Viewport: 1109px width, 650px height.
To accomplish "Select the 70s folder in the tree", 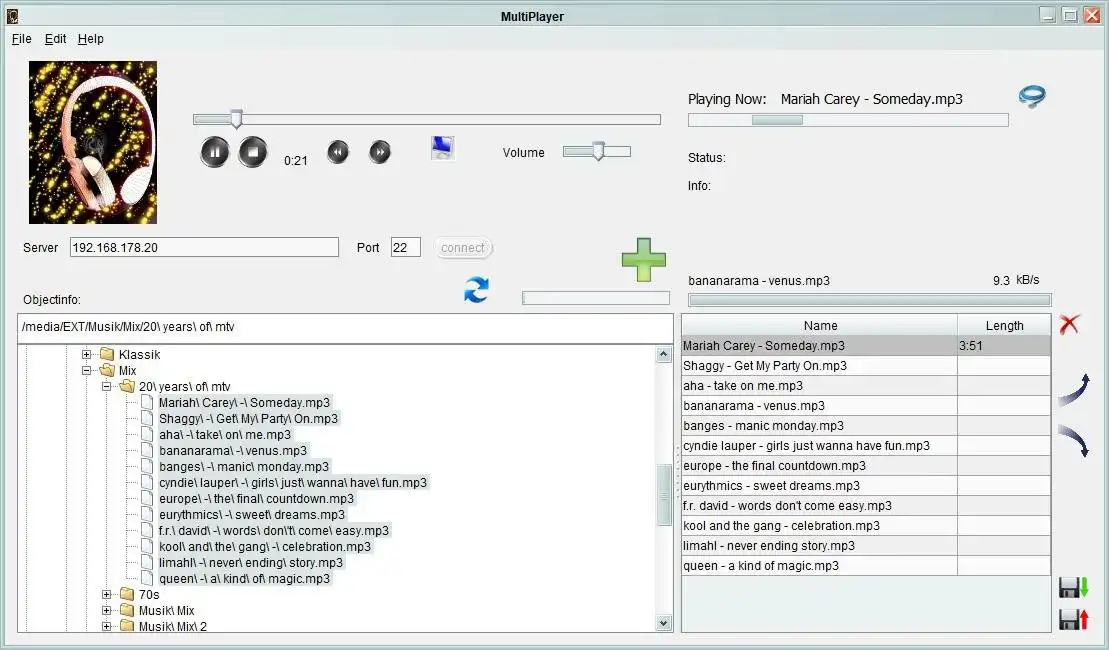I will click(149, 594).
